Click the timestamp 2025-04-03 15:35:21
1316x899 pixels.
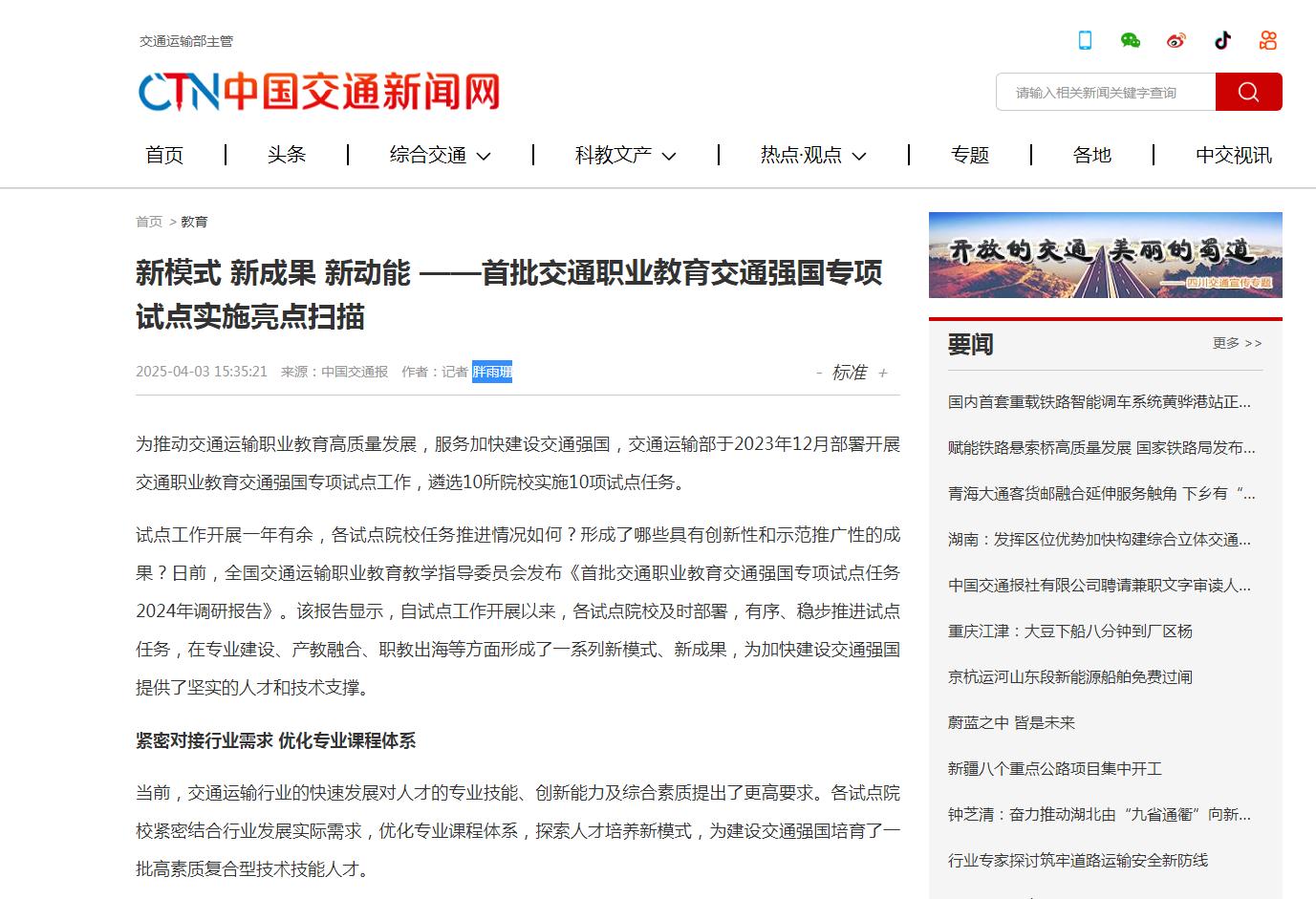202,372
